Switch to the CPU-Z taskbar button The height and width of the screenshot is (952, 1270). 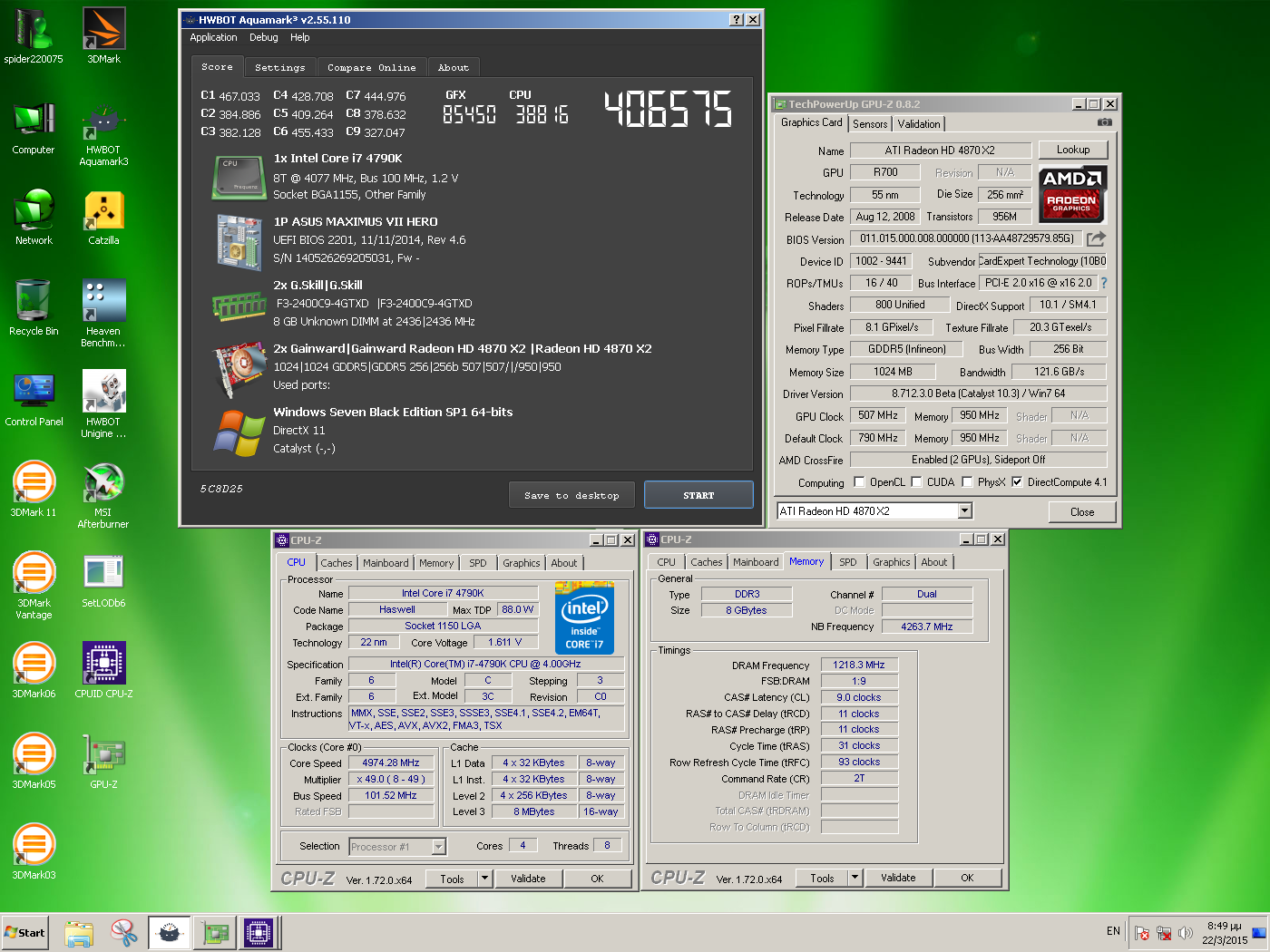[x=258, y=932]
